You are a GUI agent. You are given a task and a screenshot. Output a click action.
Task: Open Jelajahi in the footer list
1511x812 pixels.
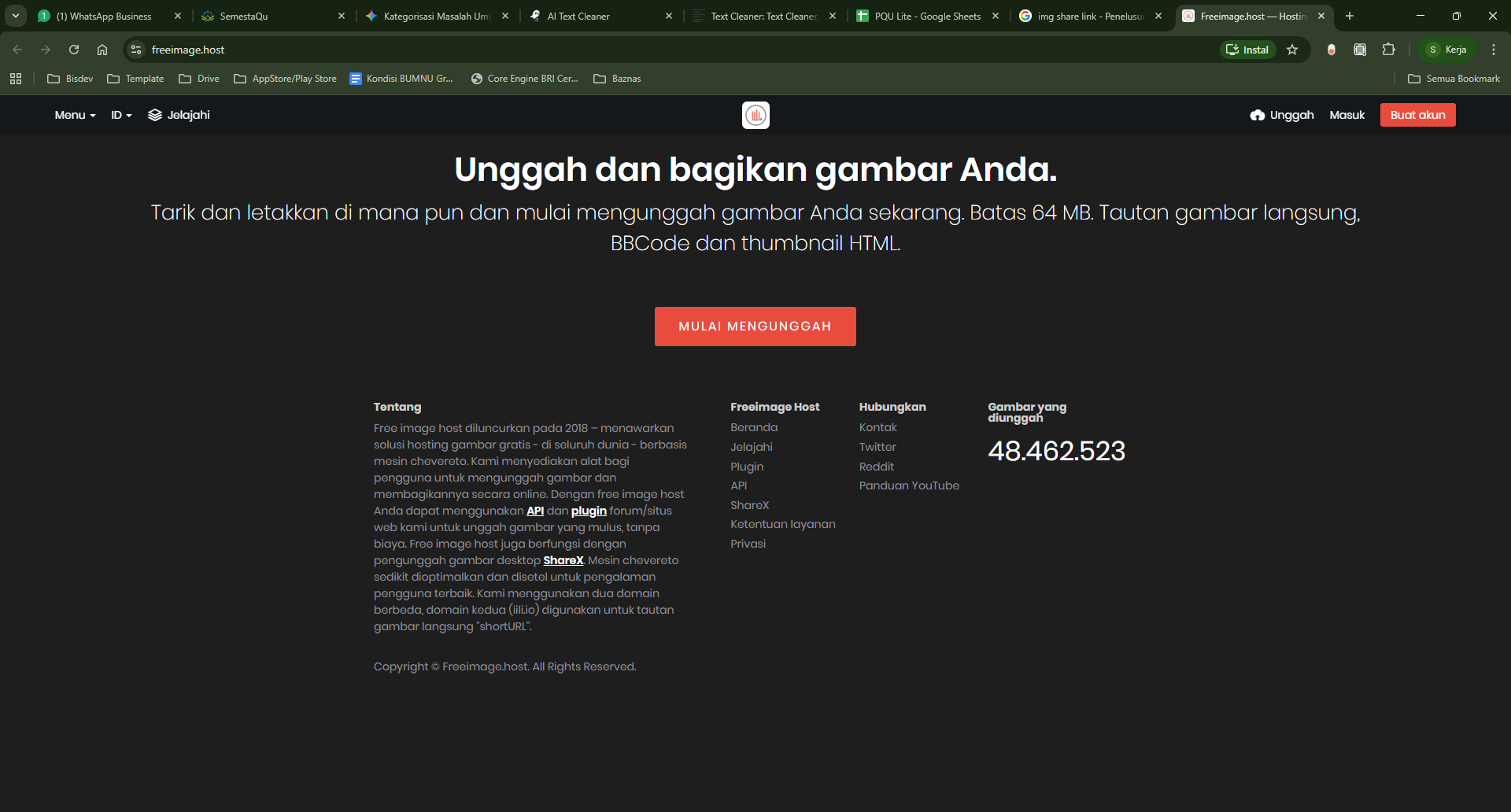[752, 447]
